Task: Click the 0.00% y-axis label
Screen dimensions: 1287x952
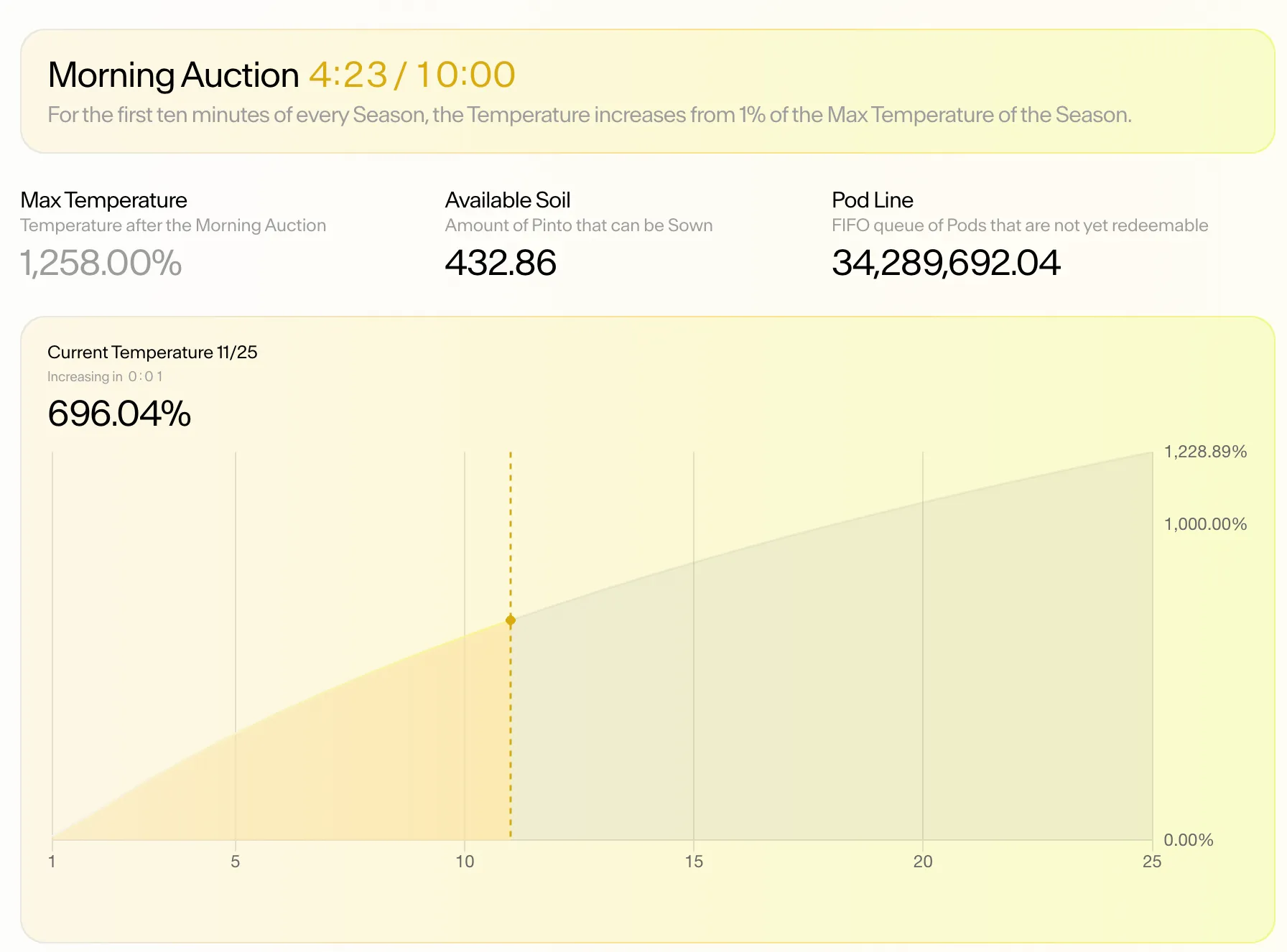Action: (1189, 840)
